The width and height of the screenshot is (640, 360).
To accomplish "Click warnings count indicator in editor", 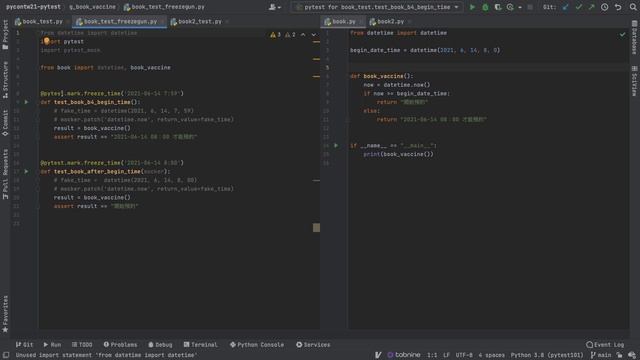I will [276, 35].
